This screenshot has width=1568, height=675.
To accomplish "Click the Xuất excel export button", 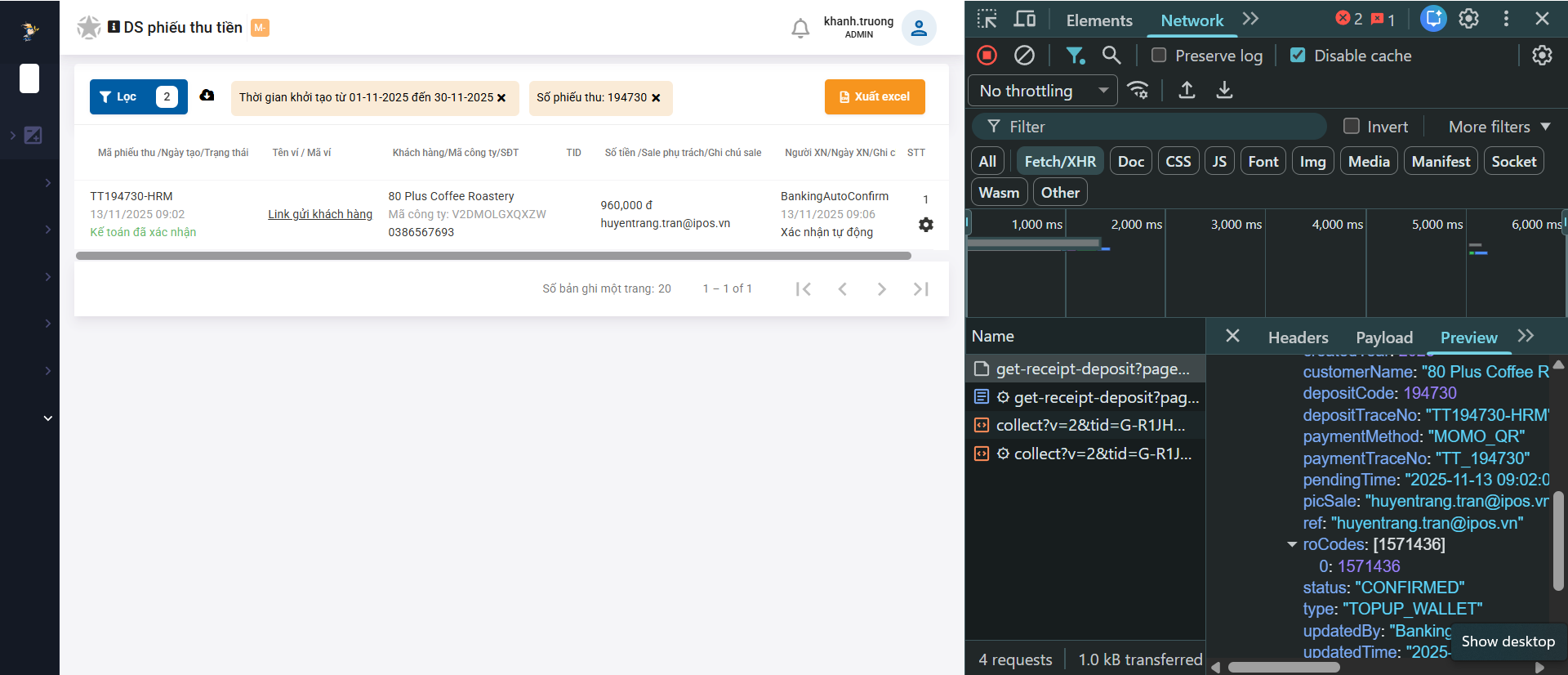I will (x=875, y=96).
